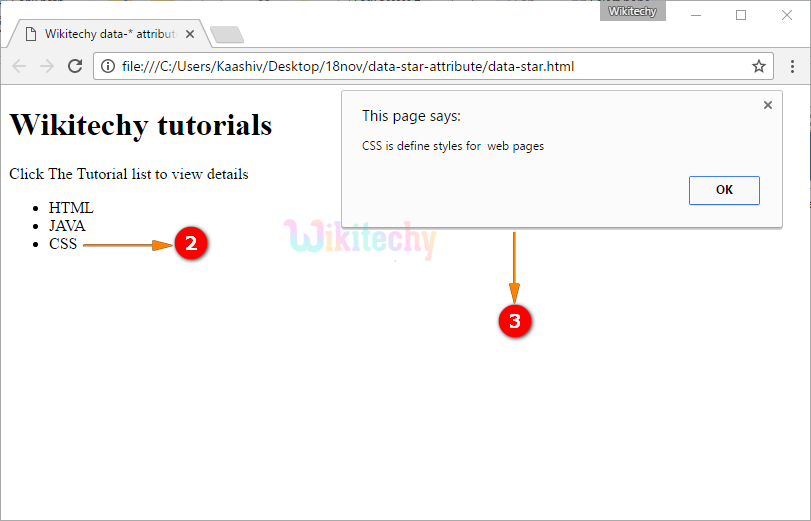This screenshot has width=811, height=521.
Task: Reload the current page
Action: click(74, 67)
